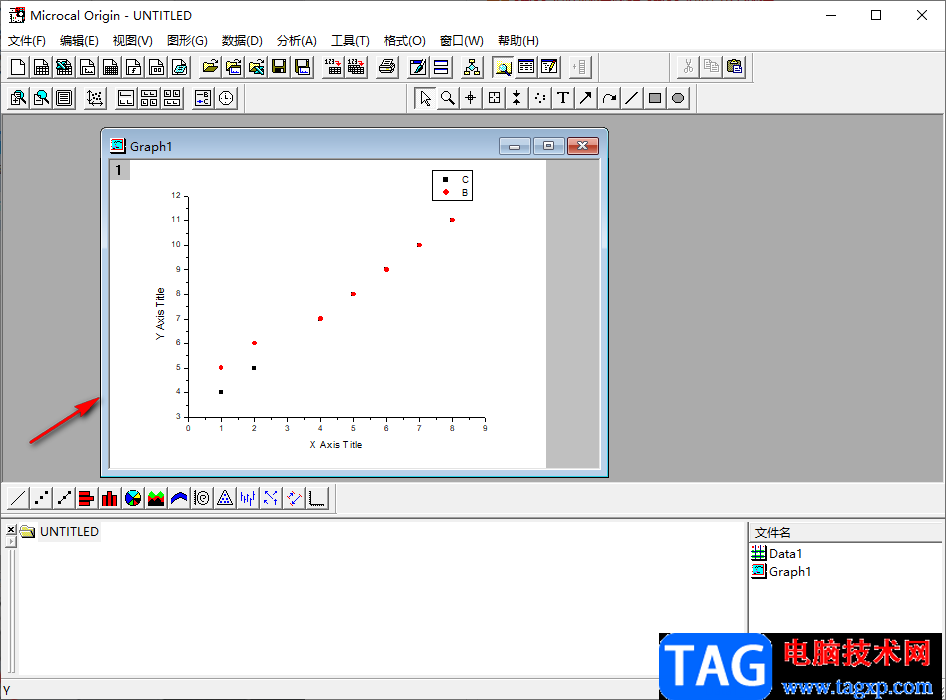
Task: Click the Pie chart plot icon
Action: click(x=133, y=497)
